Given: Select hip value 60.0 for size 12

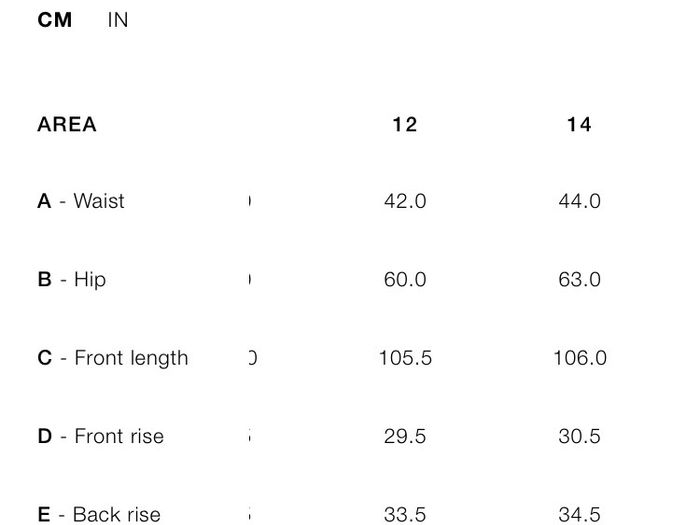Looking at the screenshot, I should tap(405, 280).
